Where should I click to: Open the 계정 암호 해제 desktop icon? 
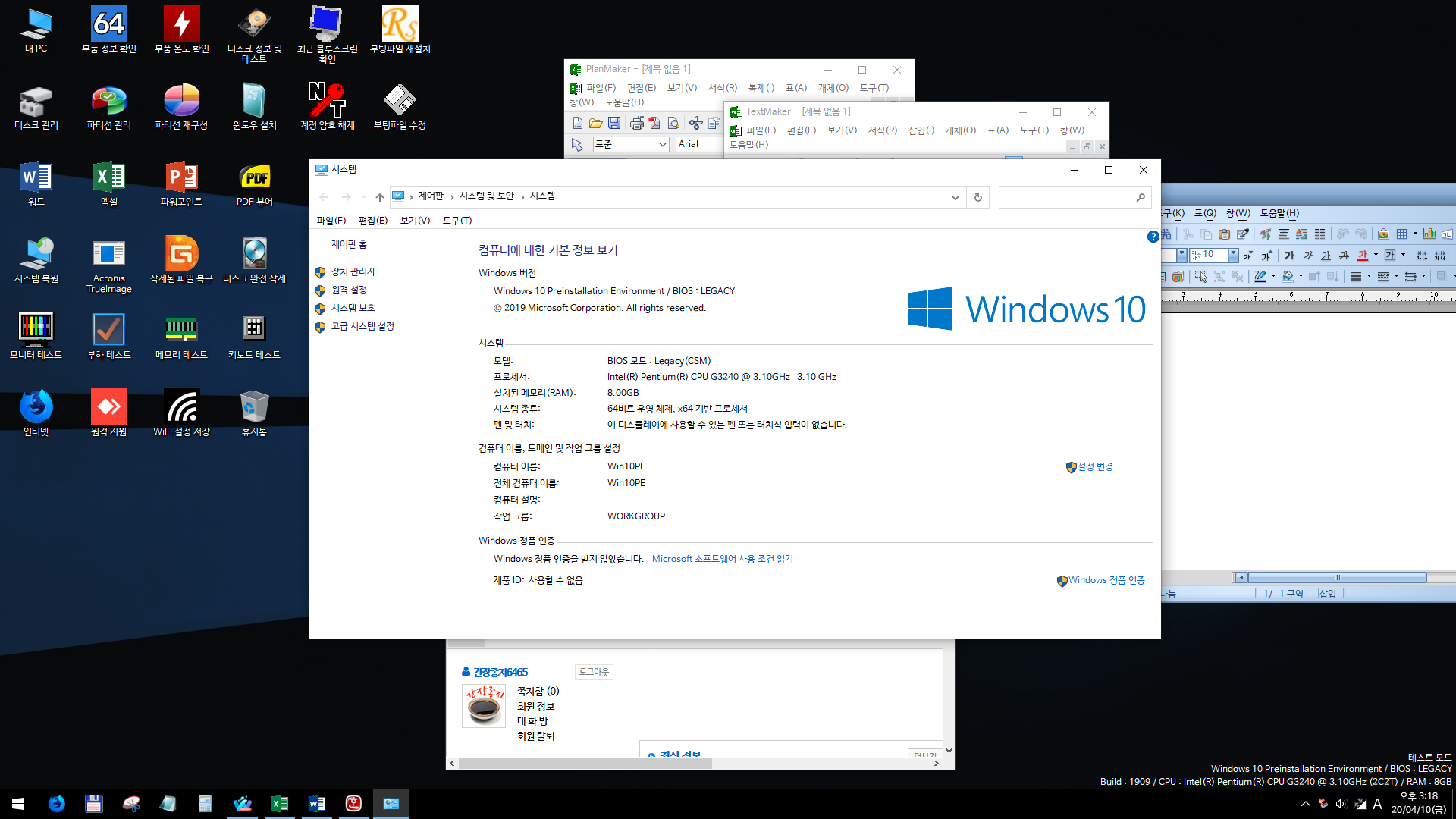[x=327, y=107]
